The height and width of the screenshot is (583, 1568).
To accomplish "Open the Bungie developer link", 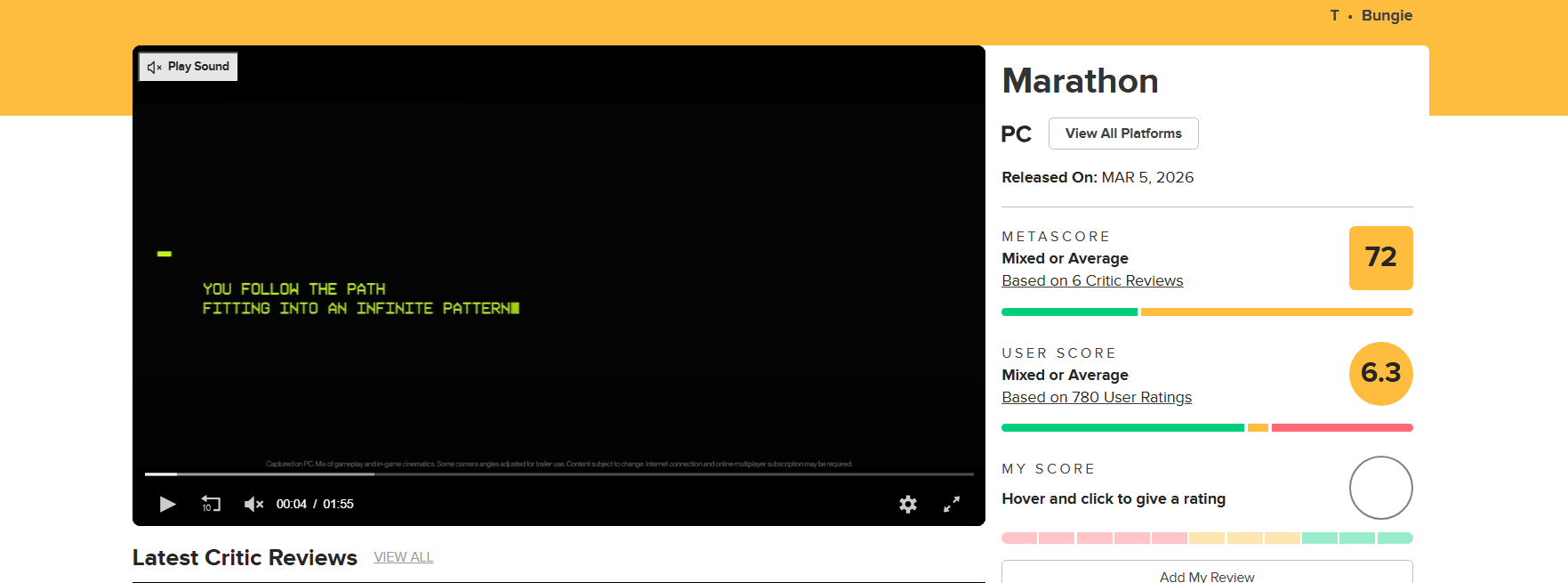I will coord(1387,15).
